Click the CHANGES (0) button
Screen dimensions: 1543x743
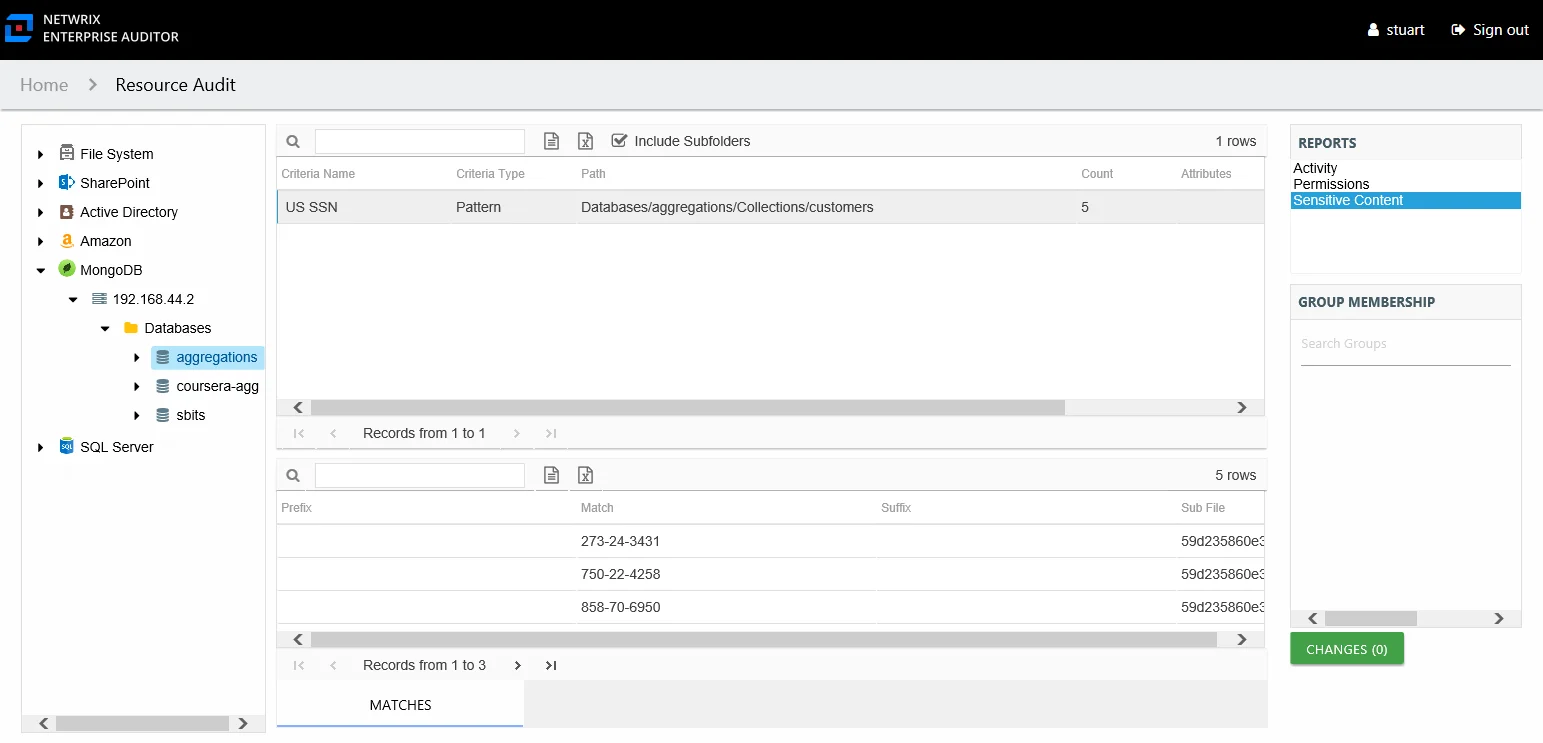[x=1347, y=649]
